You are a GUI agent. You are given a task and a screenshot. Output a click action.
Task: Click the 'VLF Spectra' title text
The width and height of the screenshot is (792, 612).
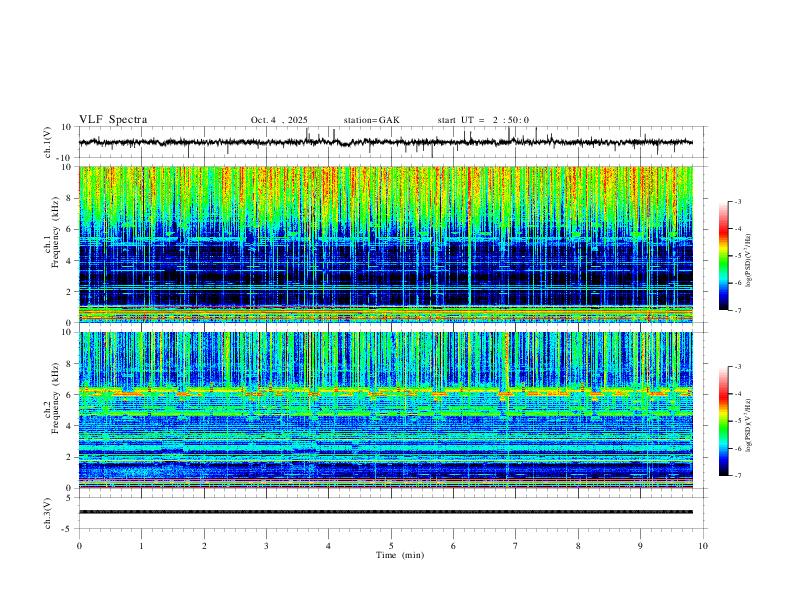point(113,120)
